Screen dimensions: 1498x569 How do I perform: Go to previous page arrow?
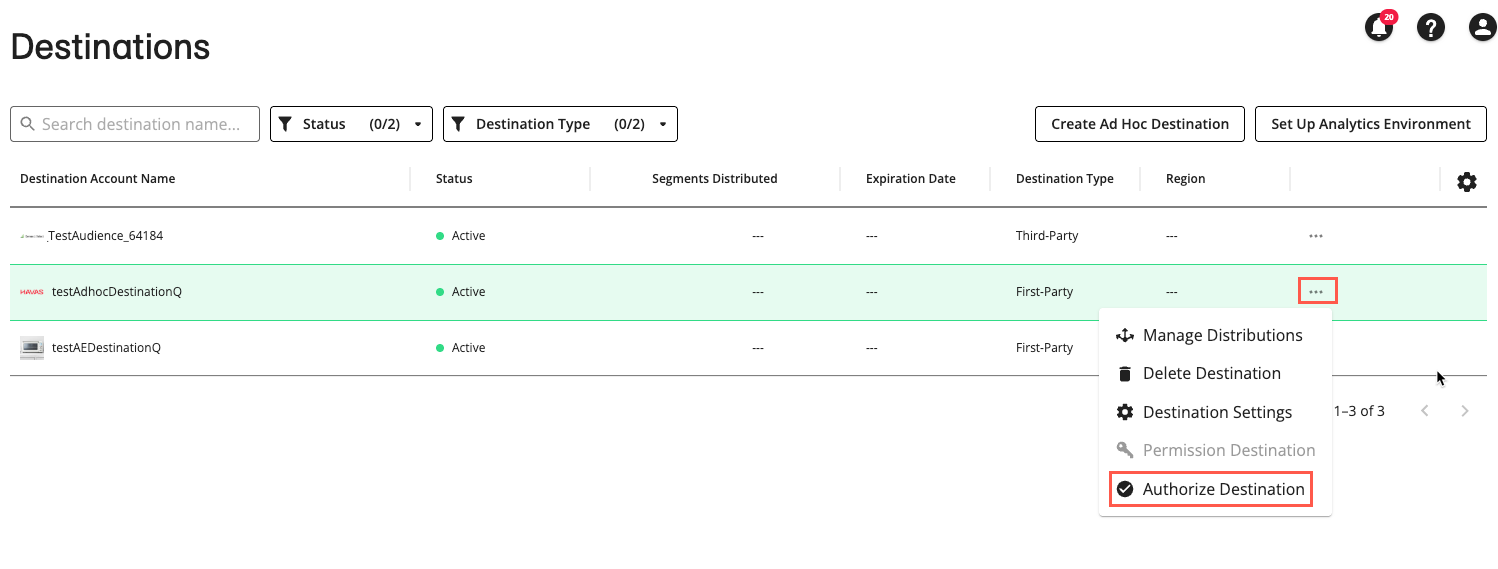(x=1425, y=411)
